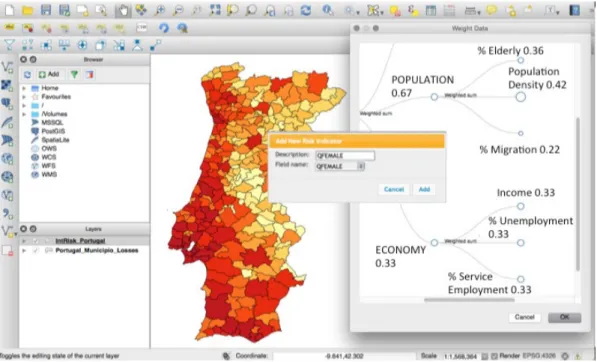597x362 pixels.
Task: Click OK in the Weight Data window
Action: pos(565,317)
